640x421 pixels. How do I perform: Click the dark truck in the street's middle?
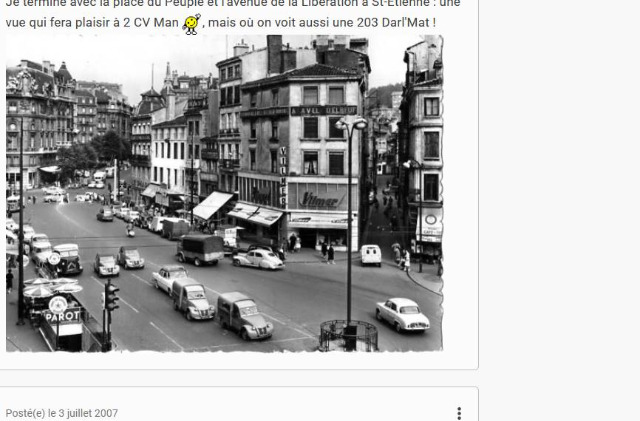click(x=201, y=248)
